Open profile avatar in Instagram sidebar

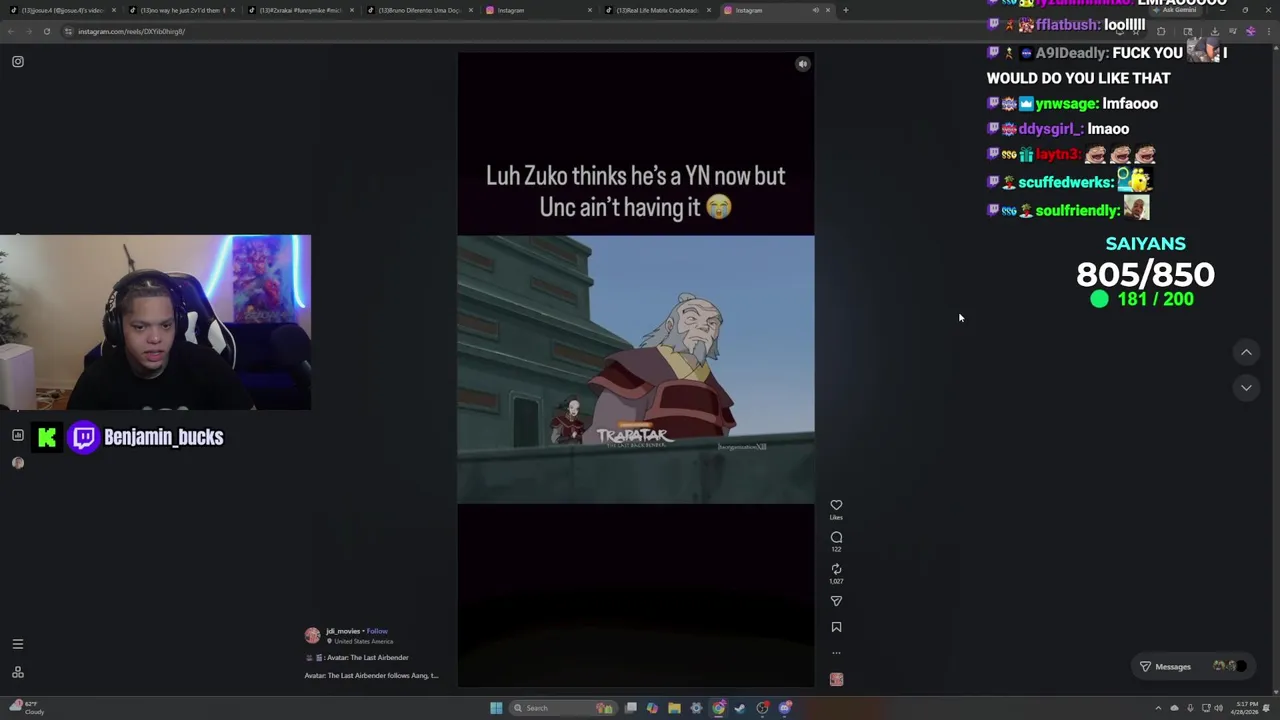pos(18,462)
